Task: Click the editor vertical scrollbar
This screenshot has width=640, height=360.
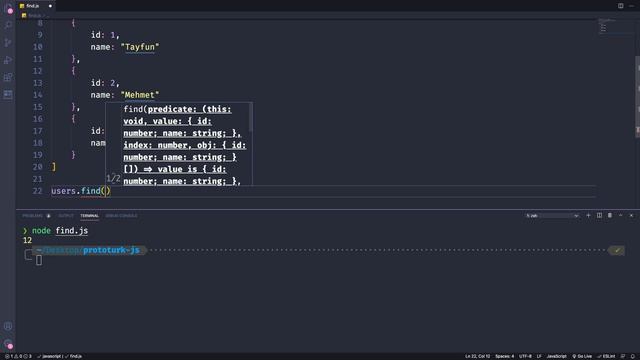Action: coord(638,97)
